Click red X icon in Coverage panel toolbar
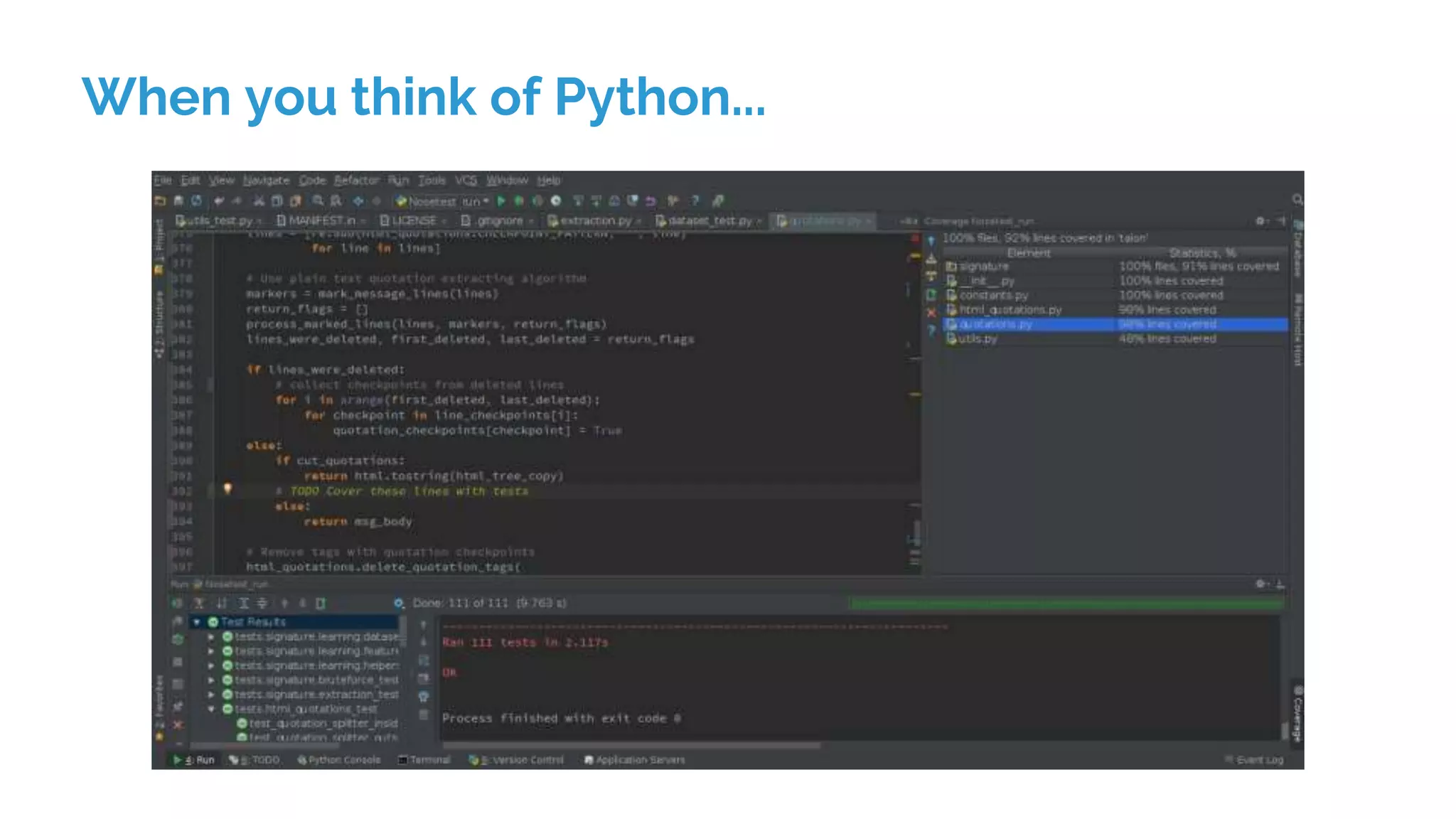 pos(931,313)
